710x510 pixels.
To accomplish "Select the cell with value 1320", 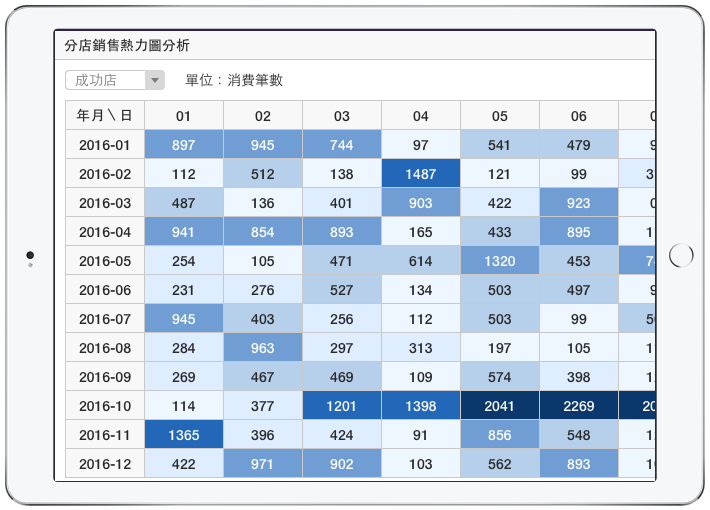I will pos(499,261).
